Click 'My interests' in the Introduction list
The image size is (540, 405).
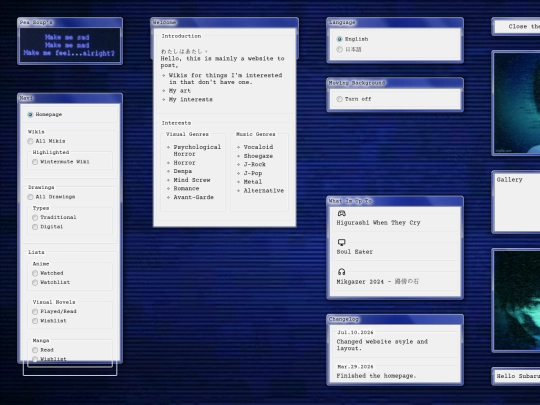pyautogui.click(x=190, y=100)
